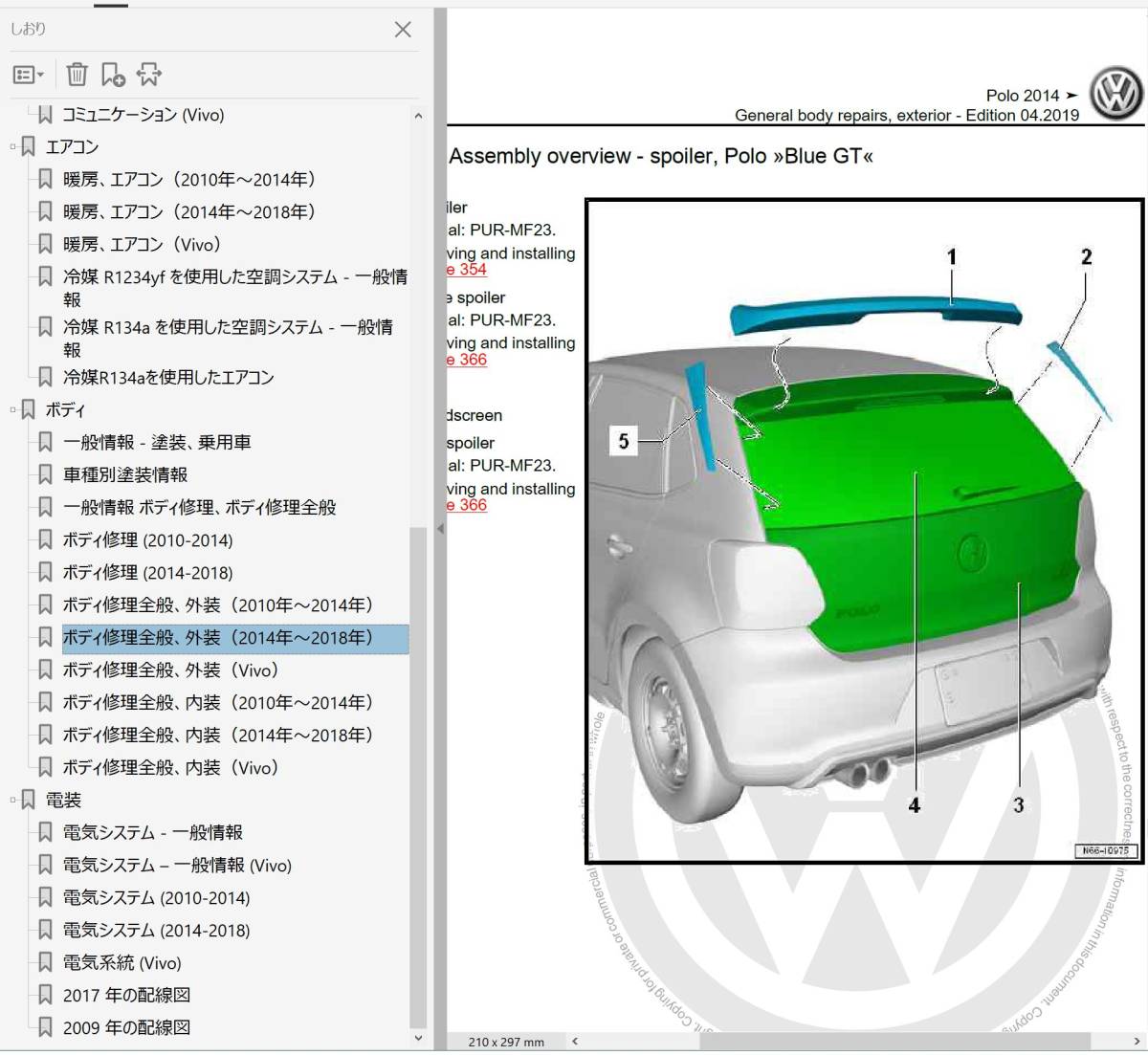Open ボディ修理全般、外装（Vivo）bookmark
Image resolution: width=1148 pixels, height=1055 pixels.
pos(171,670)
